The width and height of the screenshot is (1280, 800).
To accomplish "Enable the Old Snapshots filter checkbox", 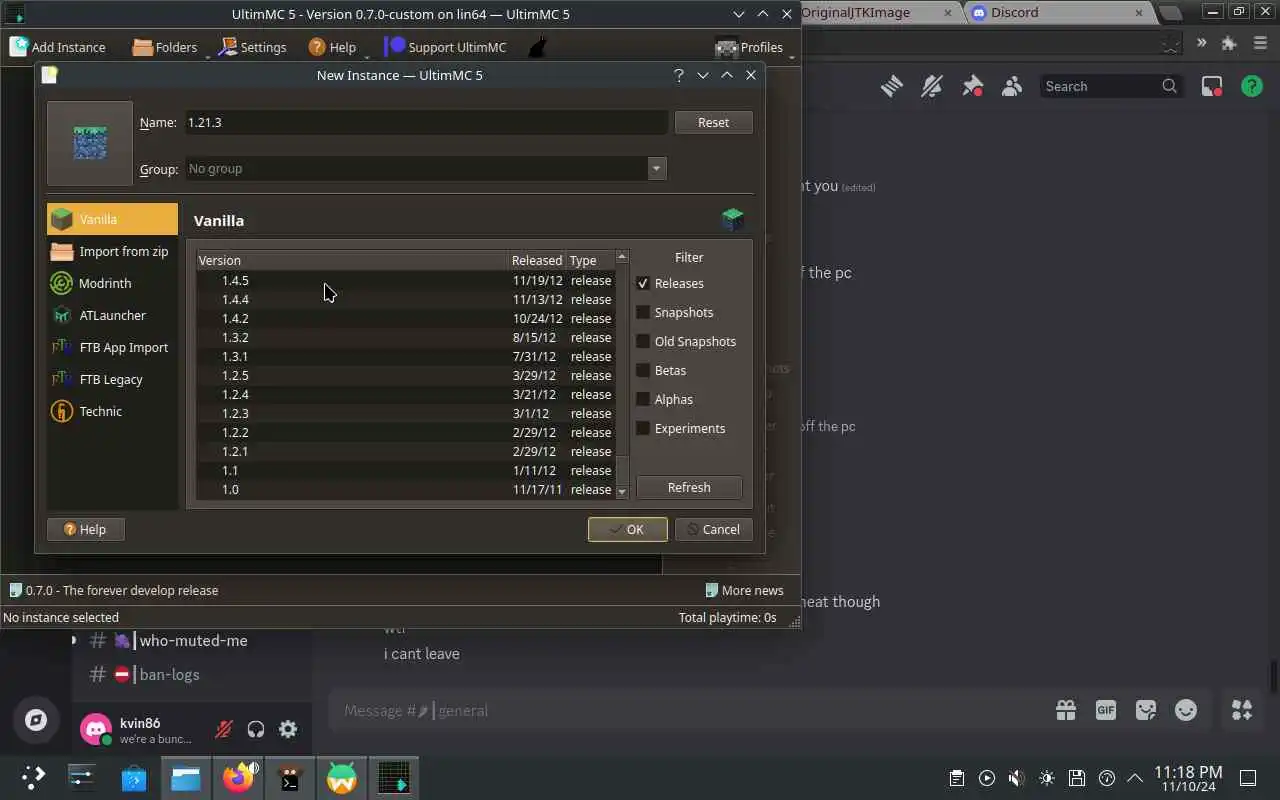I will [643, 341].
